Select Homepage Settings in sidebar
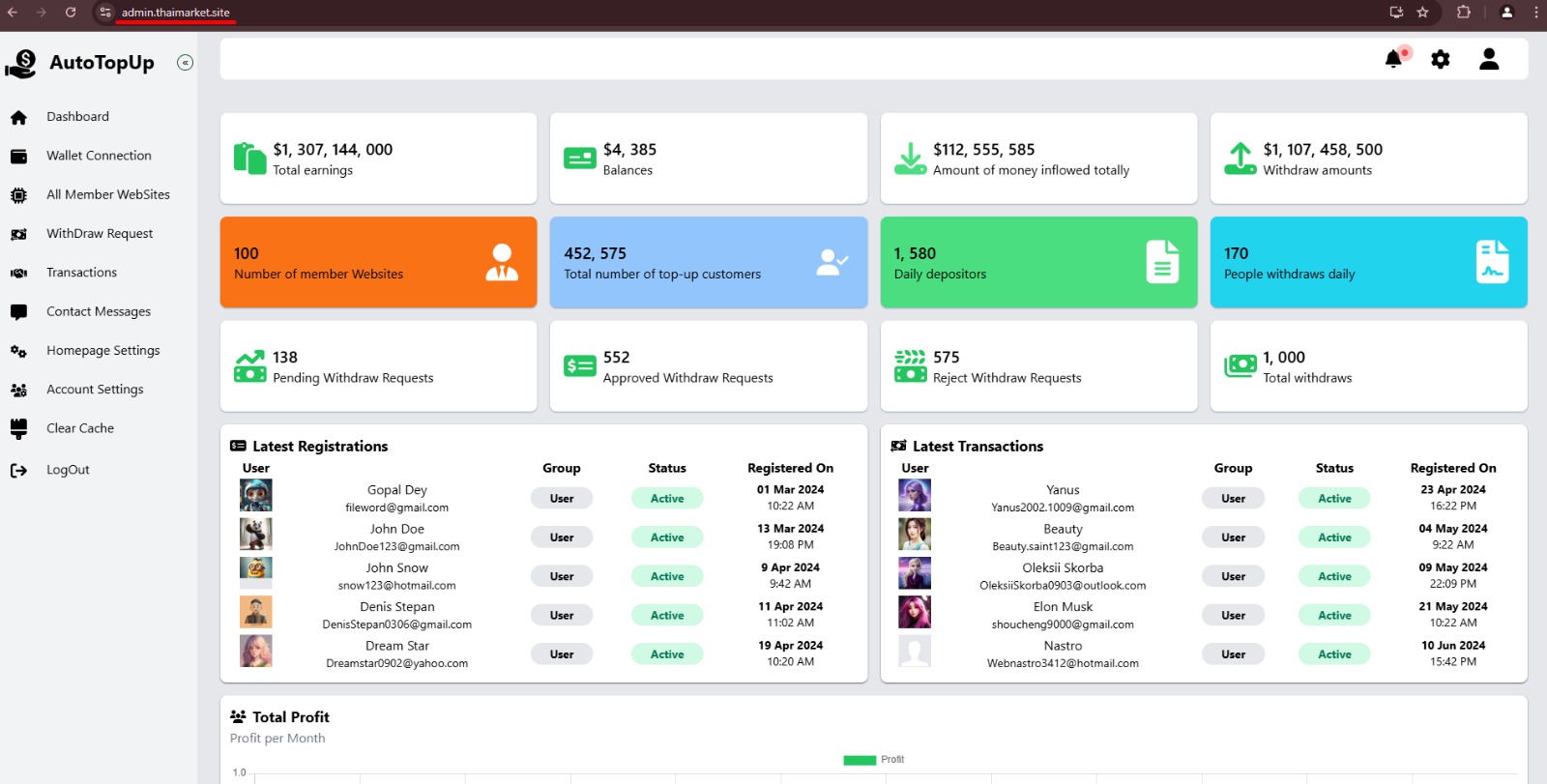The image size is (1547, 784). coord(102,351)
